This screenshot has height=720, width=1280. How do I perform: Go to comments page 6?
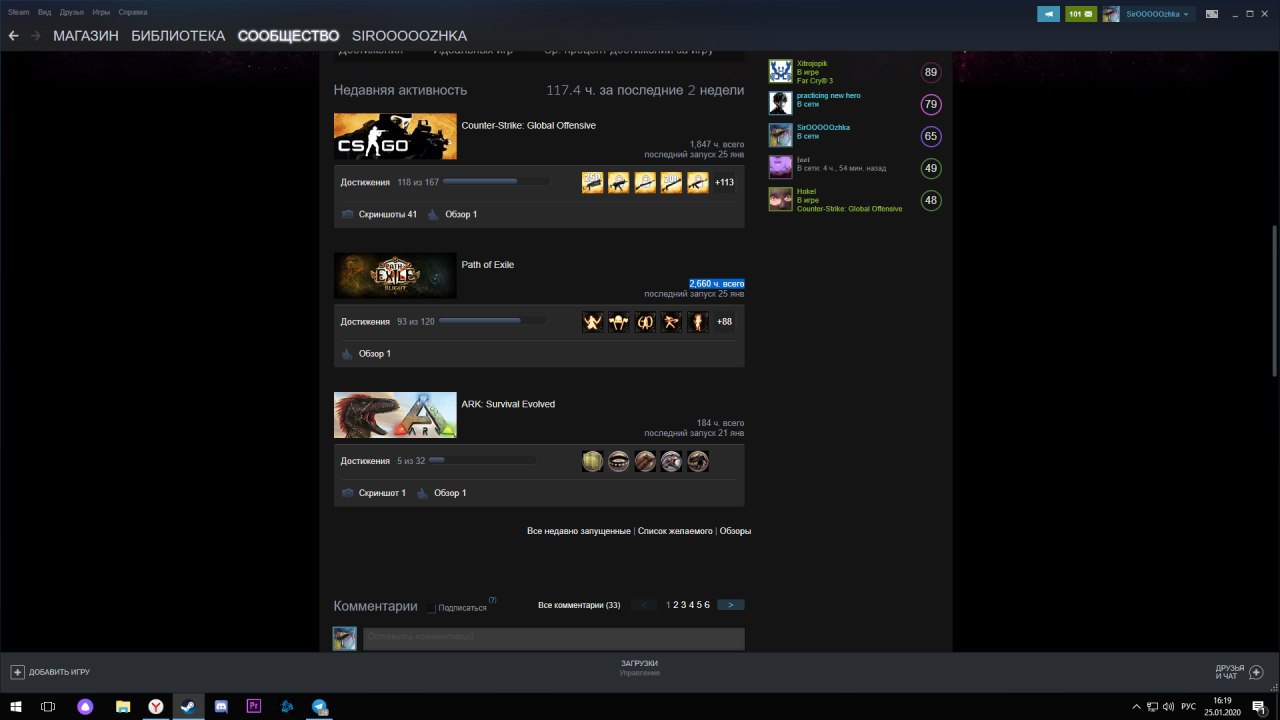(707, 605)
